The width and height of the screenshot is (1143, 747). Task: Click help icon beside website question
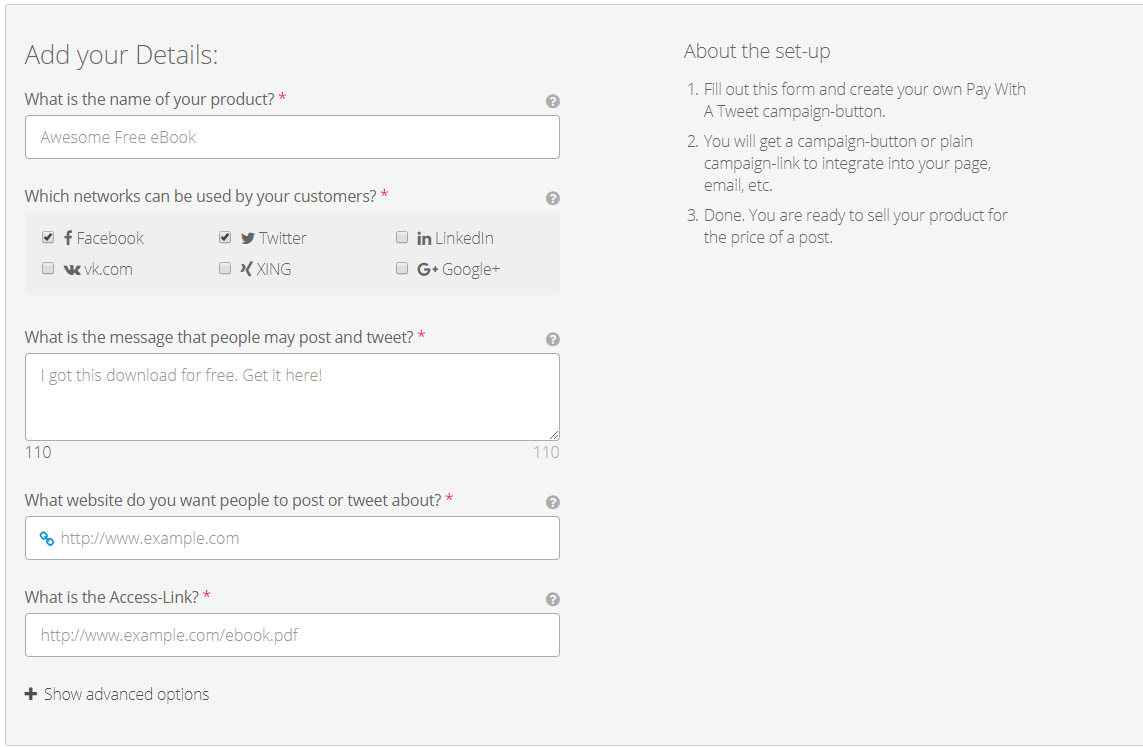tap(553, 502)
